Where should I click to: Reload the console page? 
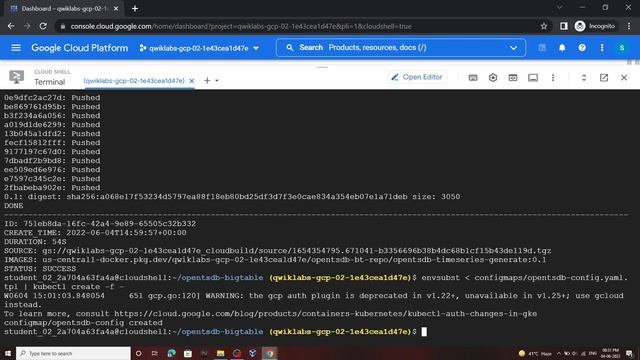point(43,26)
